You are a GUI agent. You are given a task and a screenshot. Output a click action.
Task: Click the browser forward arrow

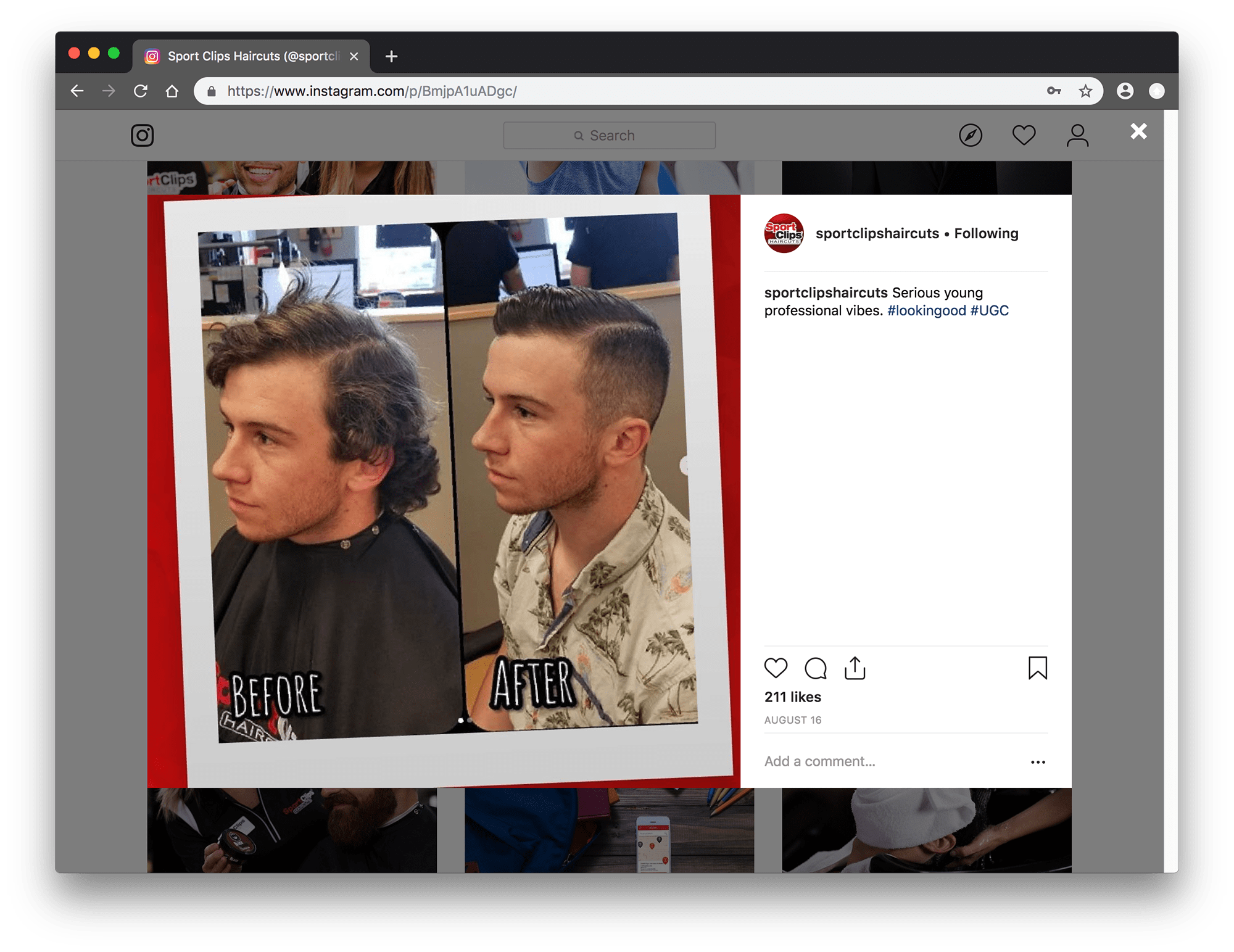(109, 91)
